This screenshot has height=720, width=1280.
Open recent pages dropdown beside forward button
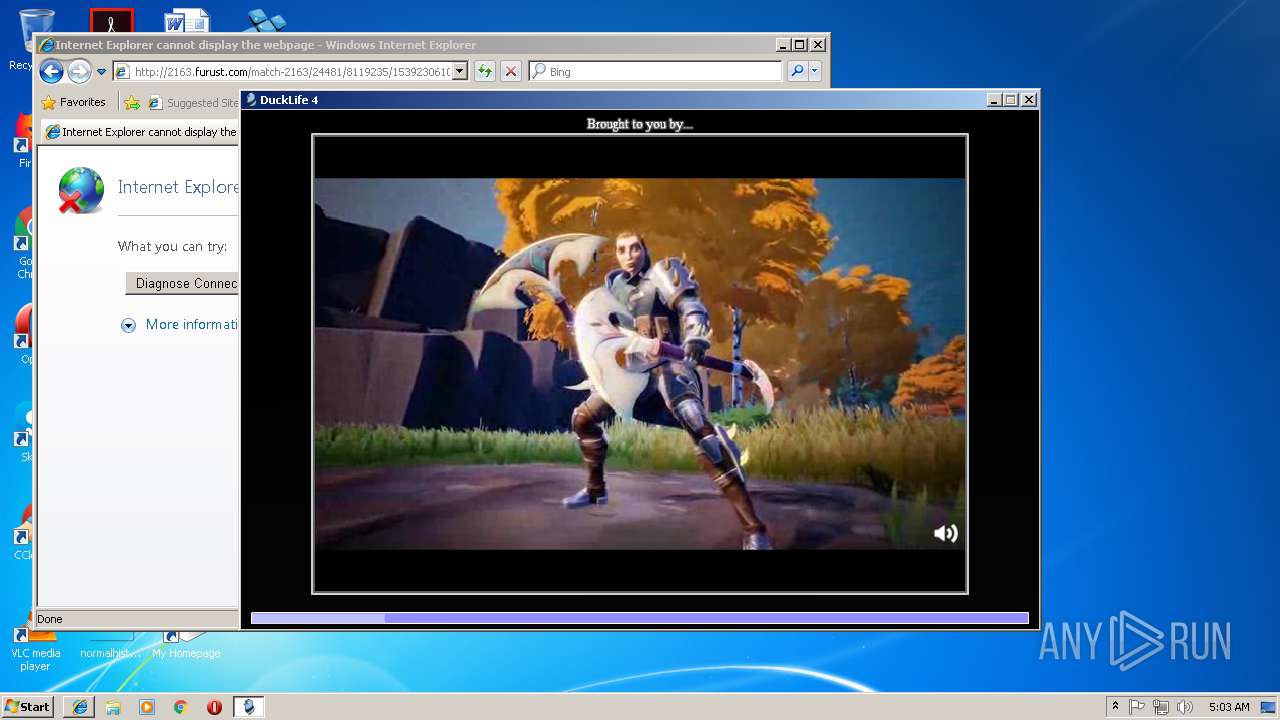[101, 72]
